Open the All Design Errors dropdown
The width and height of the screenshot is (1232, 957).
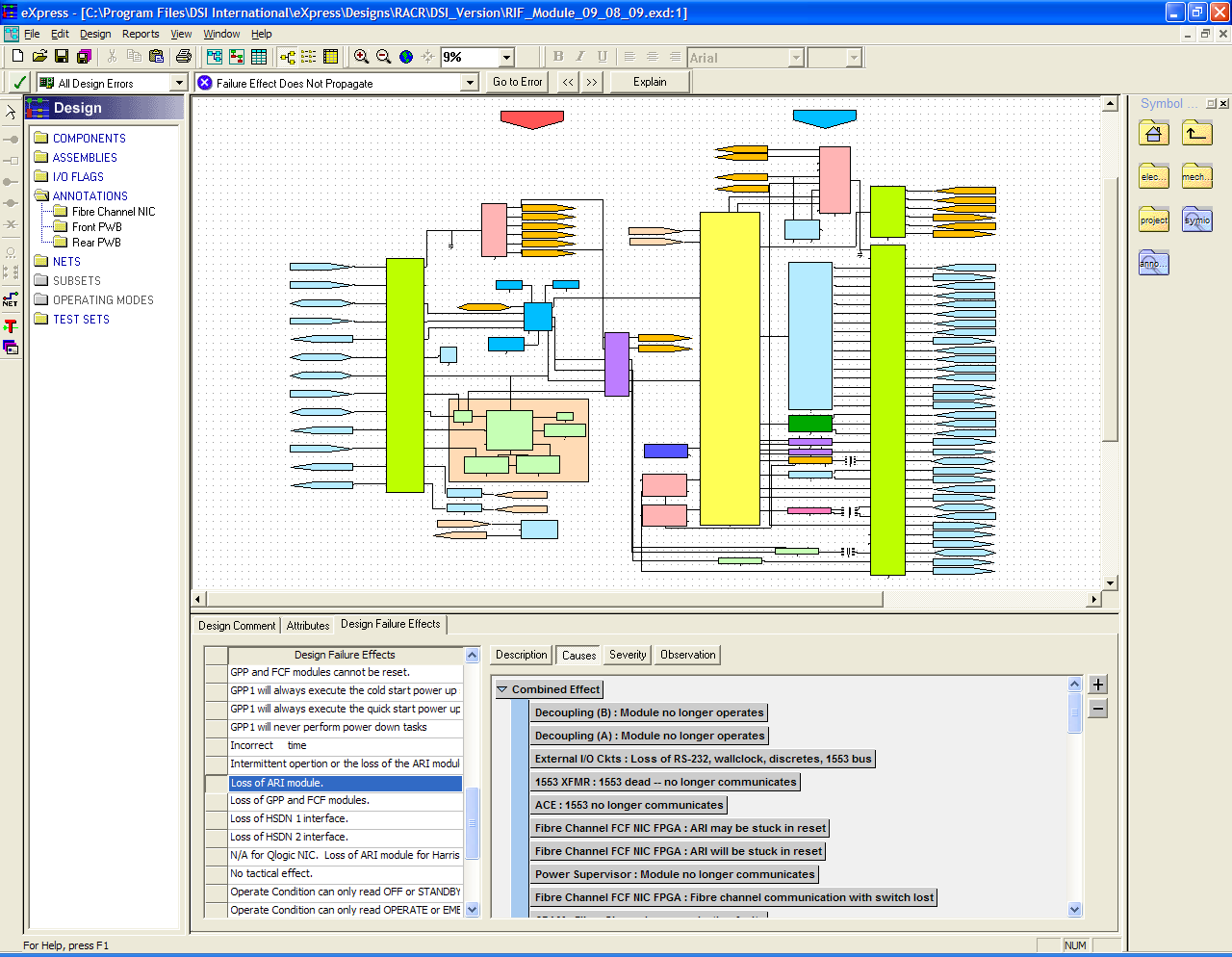[x=178, y=83]
